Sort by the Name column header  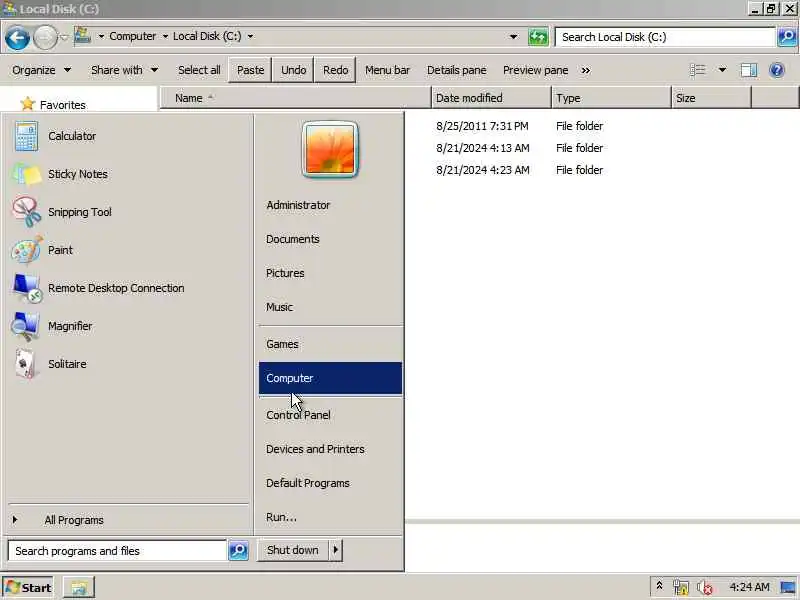296,98
